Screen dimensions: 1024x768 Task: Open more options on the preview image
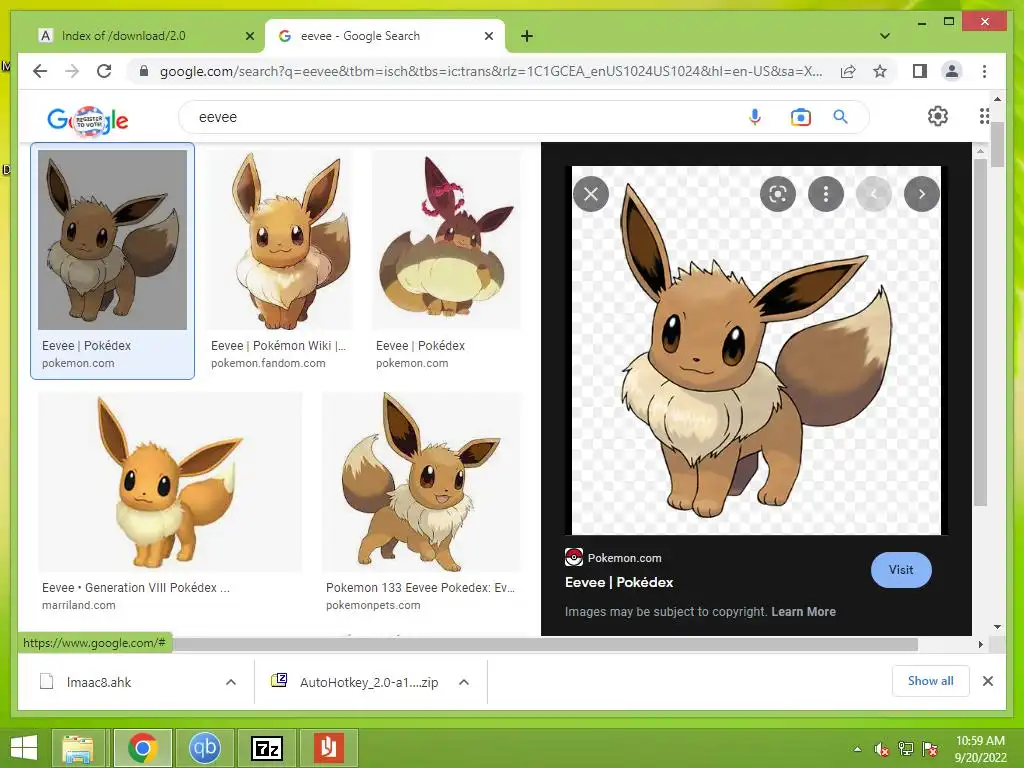point(825,194)
